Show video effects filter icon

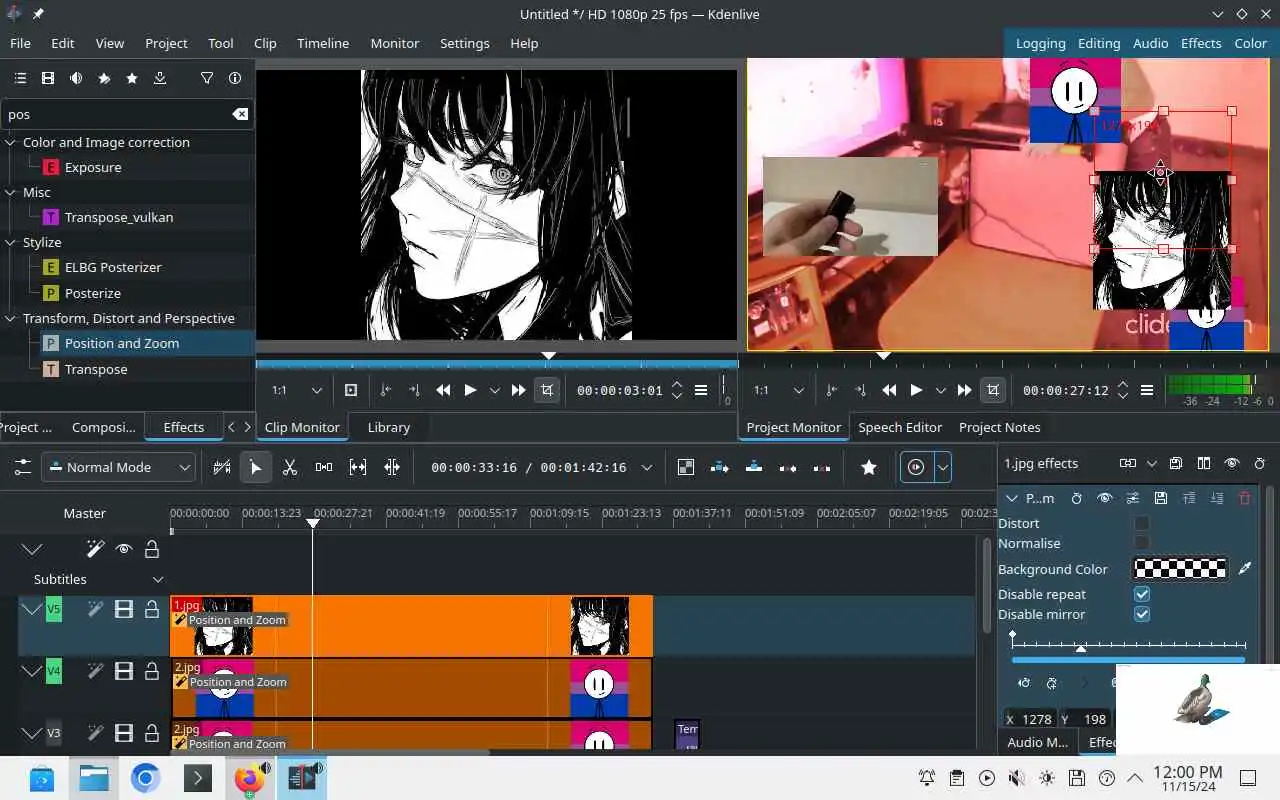[x=48, y=78]
